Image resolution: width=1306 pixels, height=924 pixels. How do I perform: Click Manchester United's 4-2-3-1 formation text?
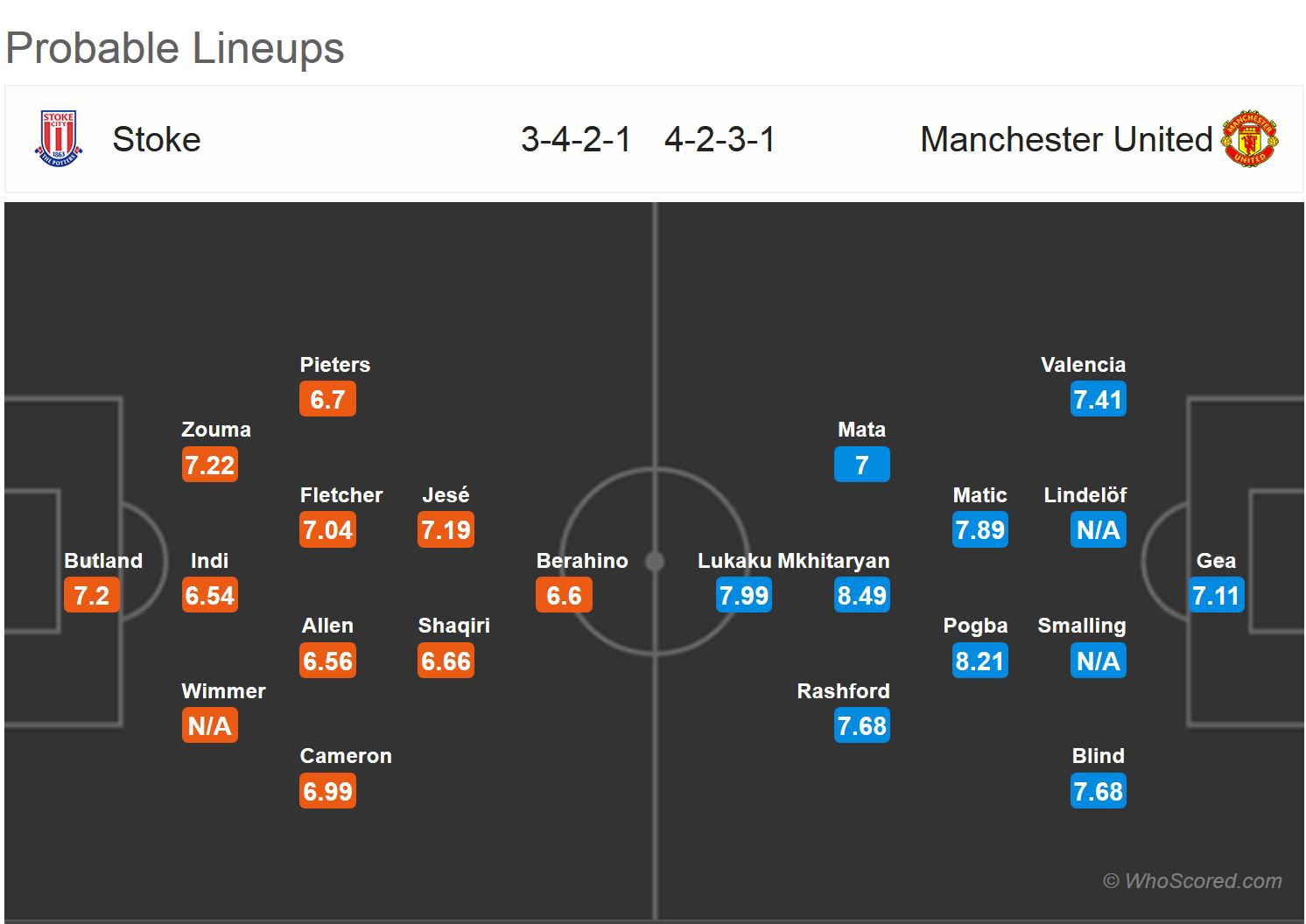[x=720, y=140]
